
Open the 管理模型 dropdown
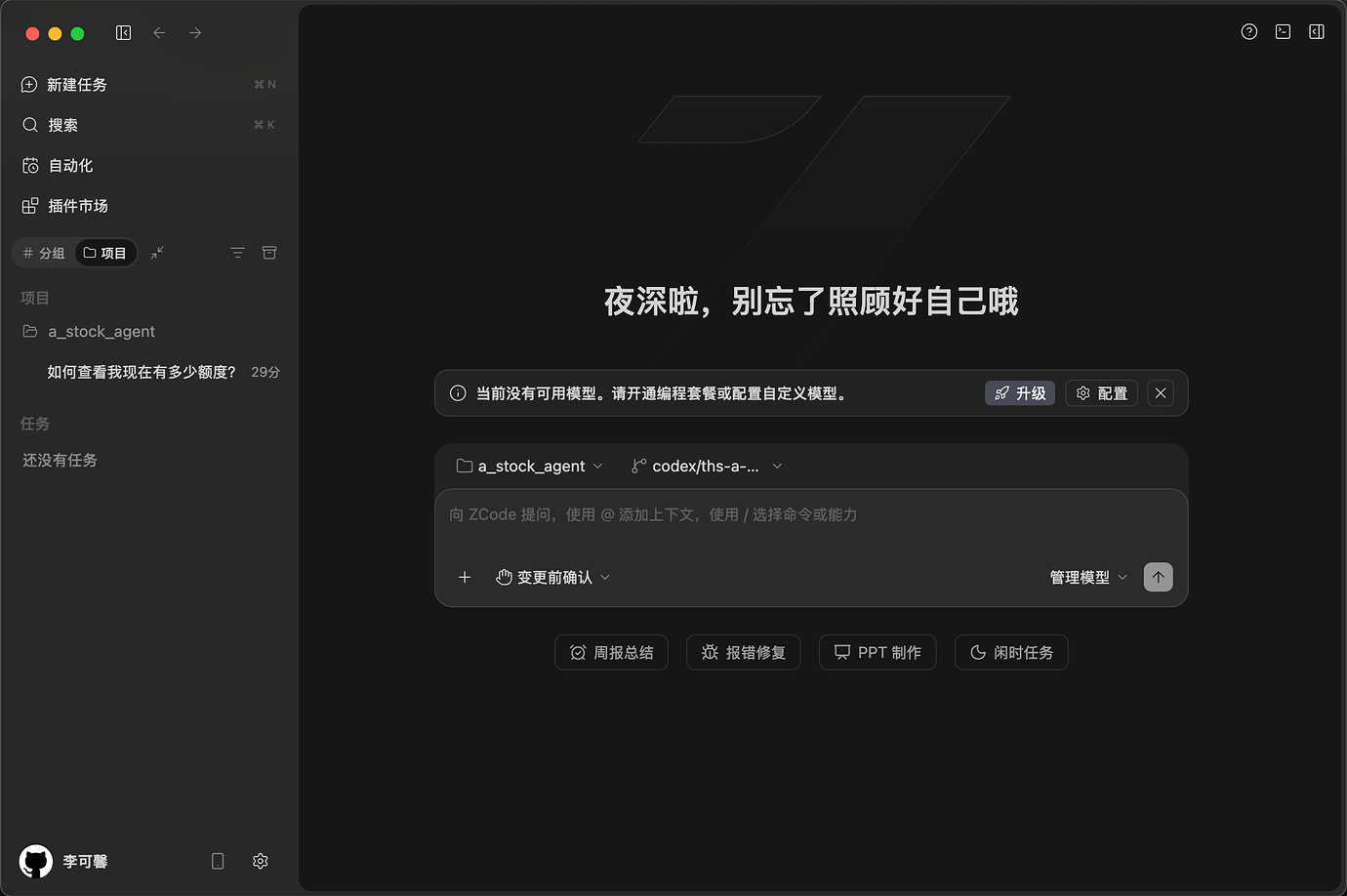pyautogui.click(x=1088, y=577)
